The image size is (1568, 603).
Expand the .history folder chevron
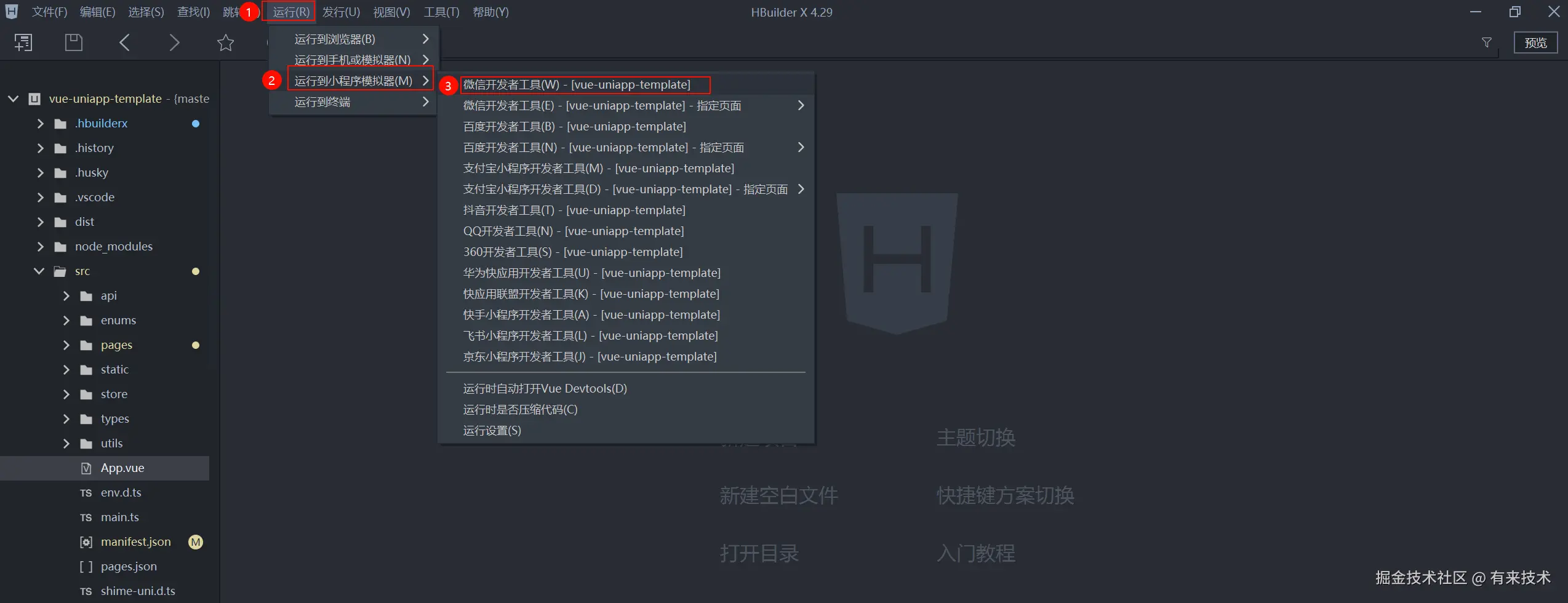click(41, 148)
